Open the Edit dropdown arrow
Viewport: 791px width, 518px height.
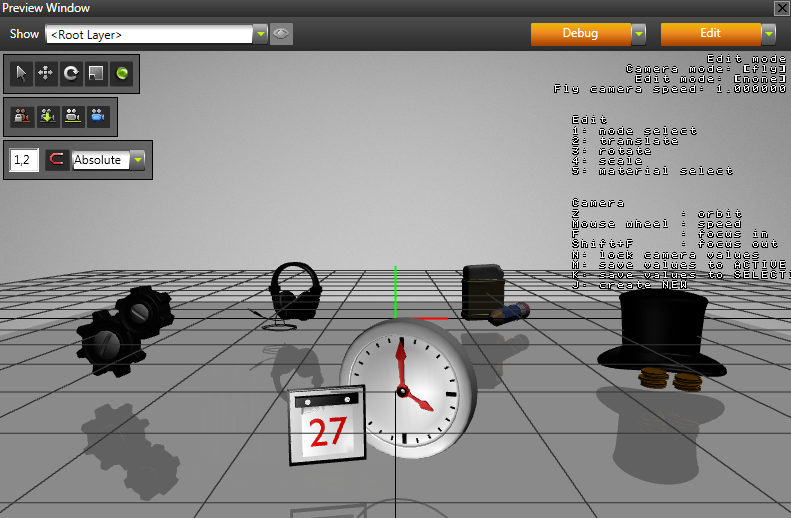tap(768, 34)
